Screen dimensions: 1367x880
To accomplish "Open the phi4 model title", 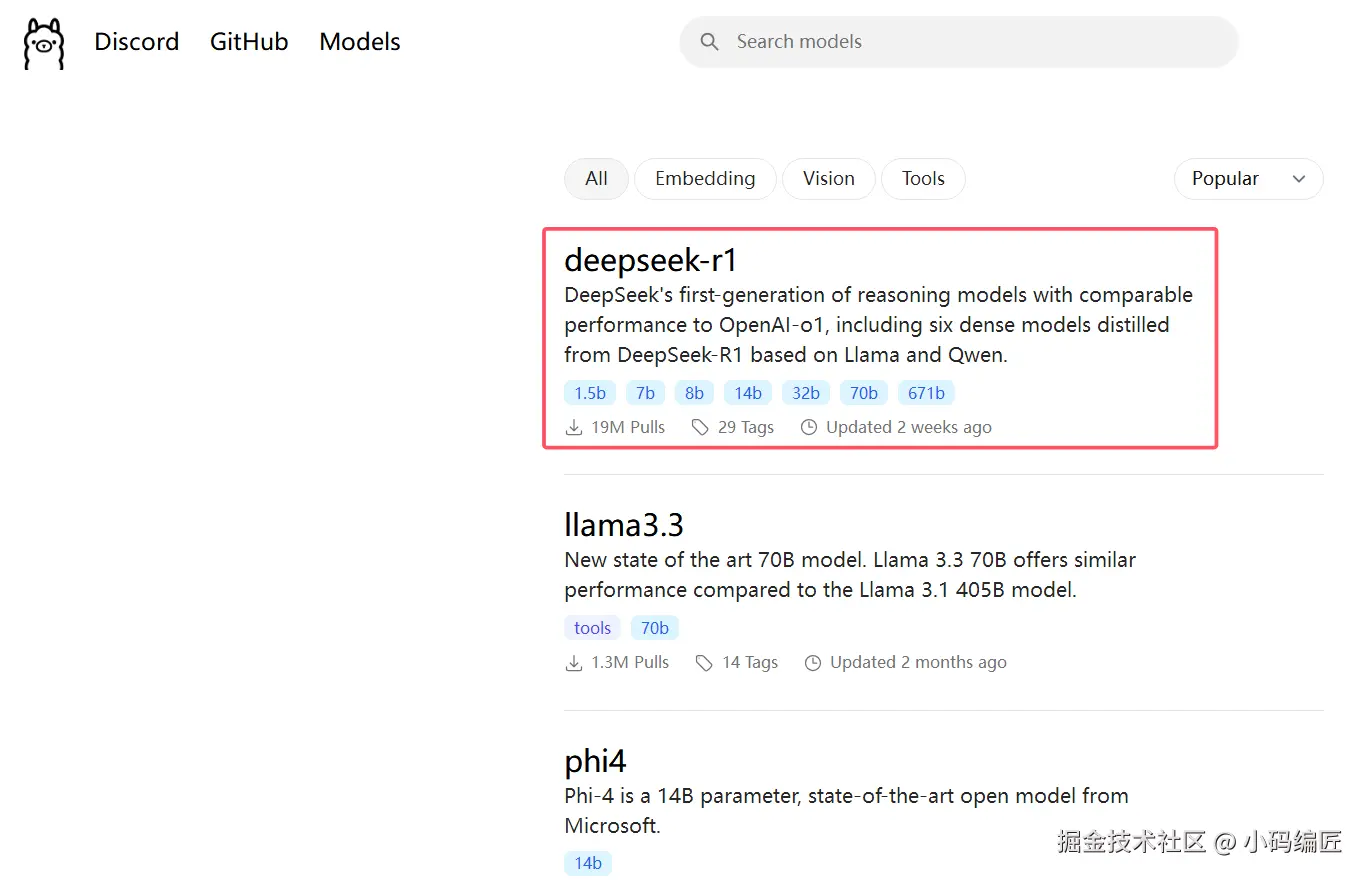I will [x=595, y=763].
